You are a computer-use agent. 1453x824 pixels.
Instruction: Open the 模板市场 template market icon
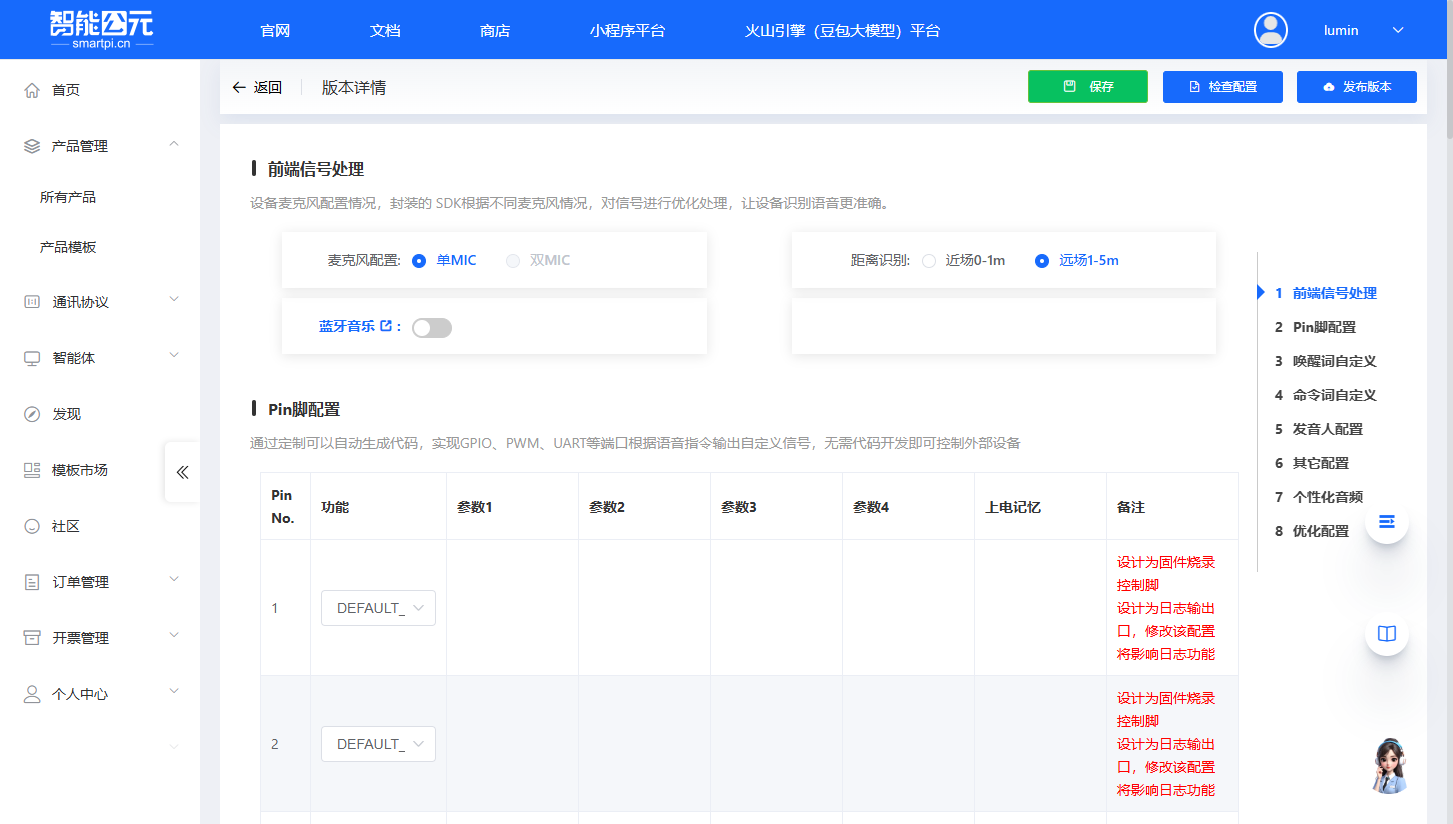point(31,469)
